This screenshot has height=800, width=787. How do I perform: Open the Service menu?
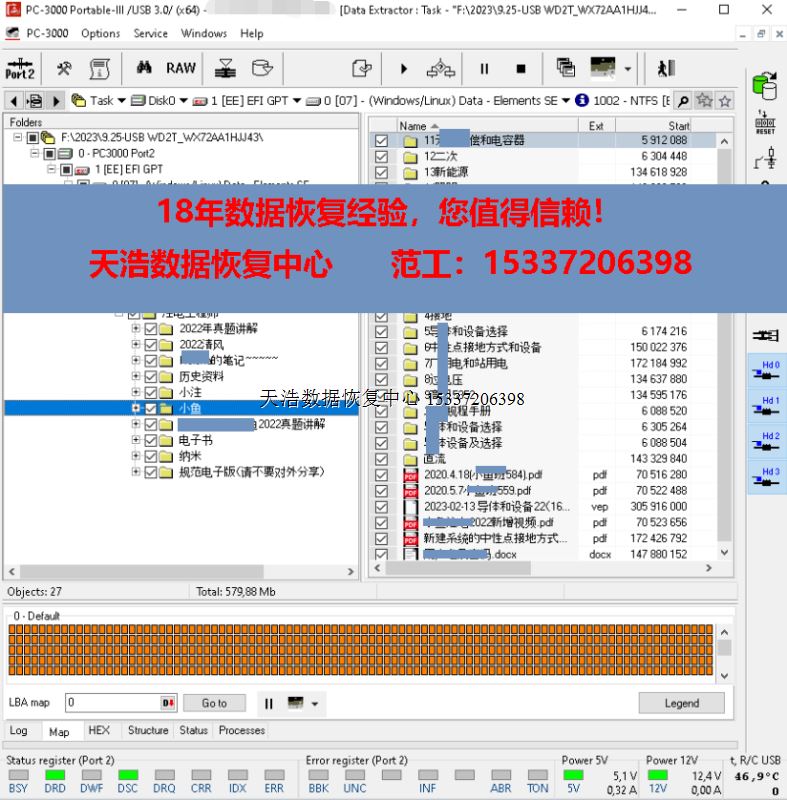pos(150,33)
